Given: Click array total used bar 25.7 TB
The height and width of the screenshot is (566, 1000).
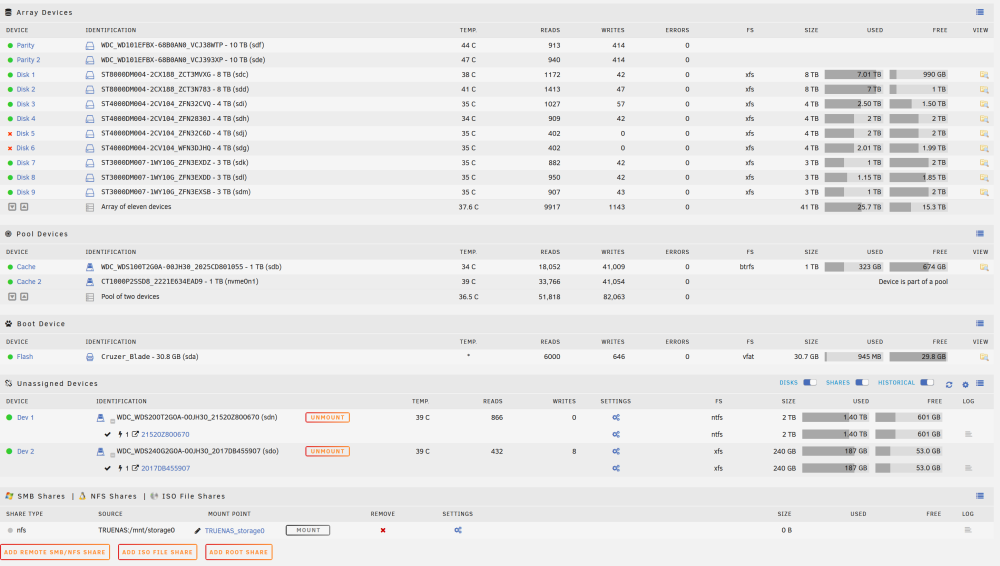Looking at the screenshot, I should (x=853, y=207).
